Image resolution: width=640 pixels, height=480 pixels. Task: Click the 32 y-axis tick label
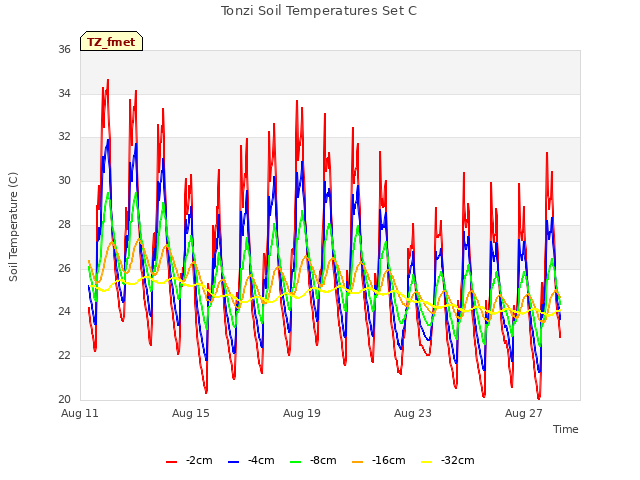click(64, 137)
